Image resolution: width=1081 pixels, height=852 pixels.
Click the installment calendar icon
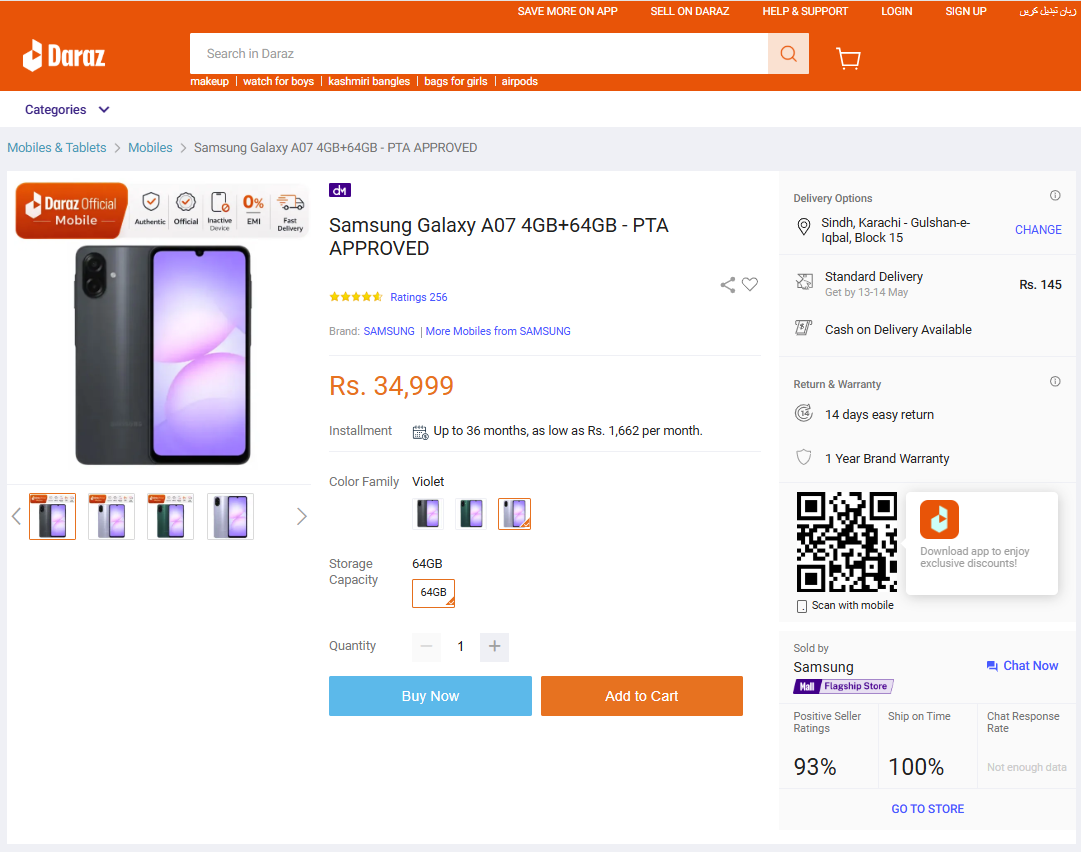pyautogui.click(x=420, y=433)
